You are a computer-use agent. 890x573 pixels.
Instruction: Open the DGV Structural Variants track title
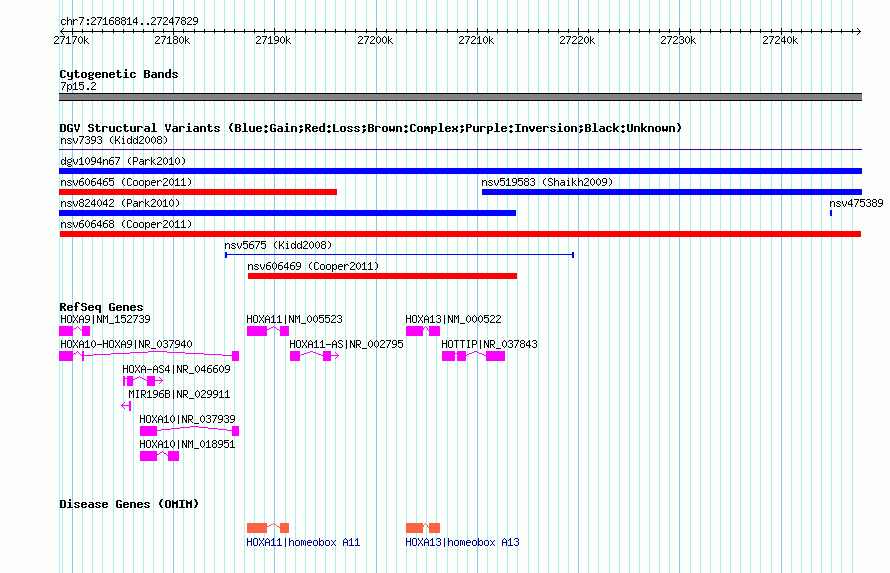370,128
